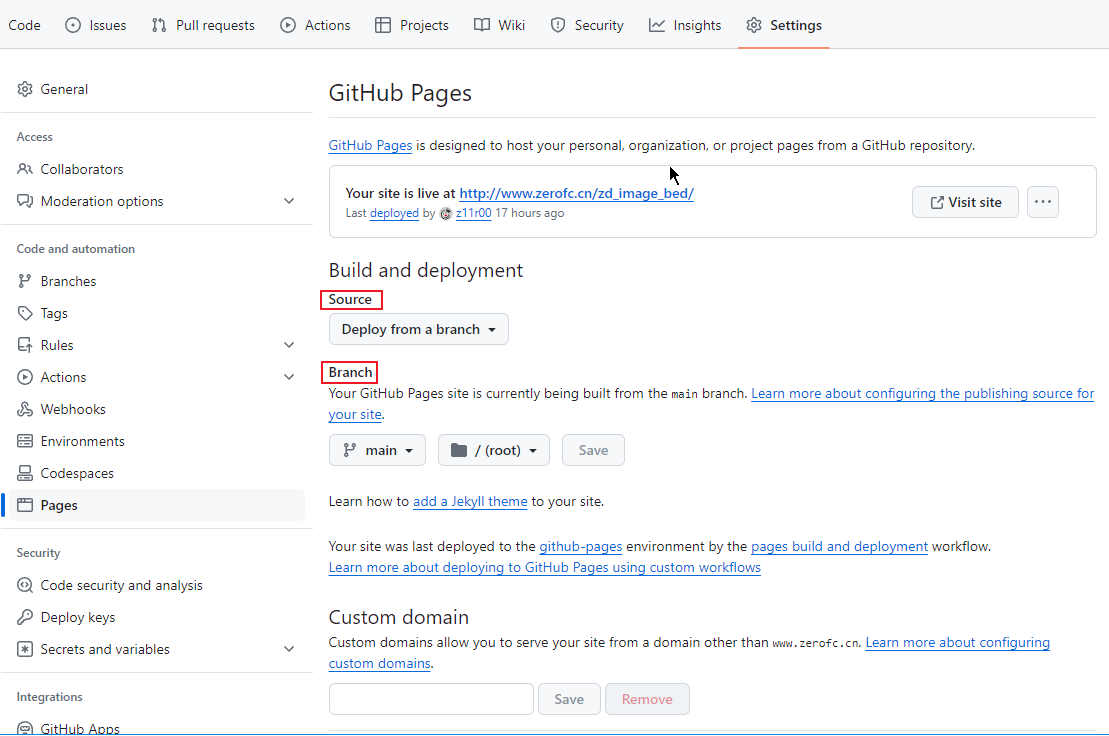Click the custom domain text field

point(431,699)
